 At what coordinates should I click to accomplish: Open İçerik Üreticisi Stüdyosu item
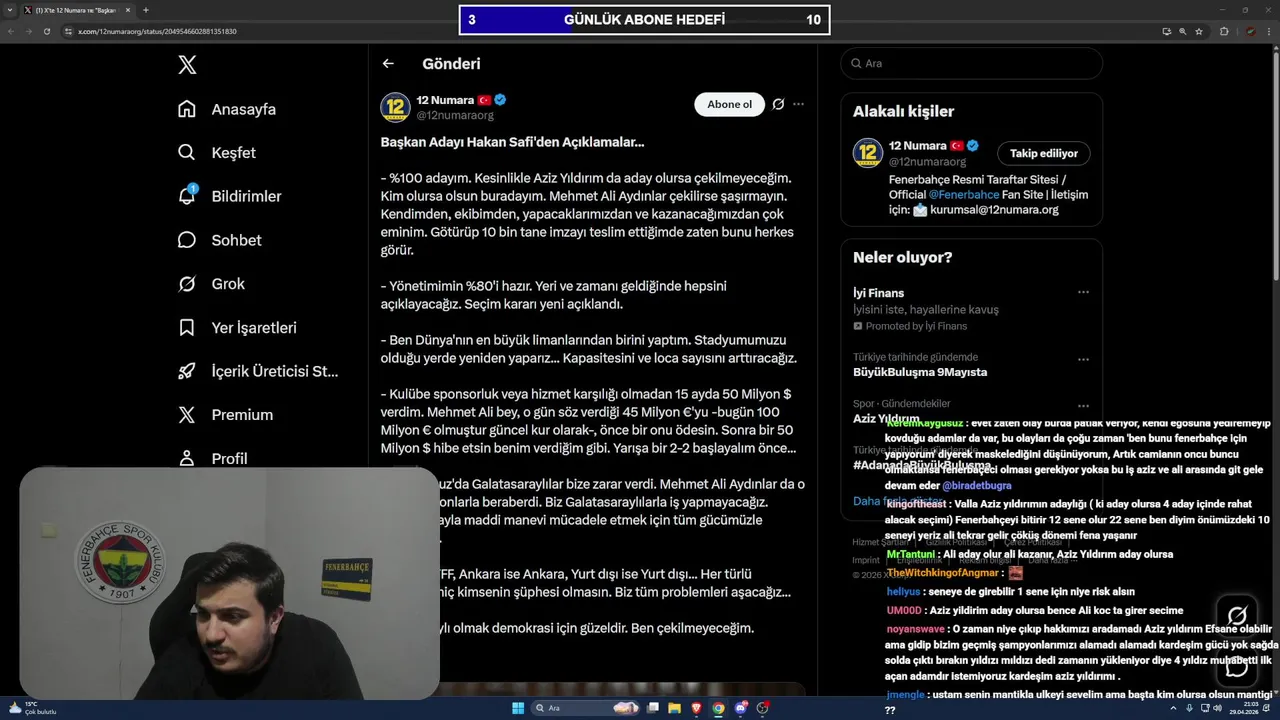(259, 371)
